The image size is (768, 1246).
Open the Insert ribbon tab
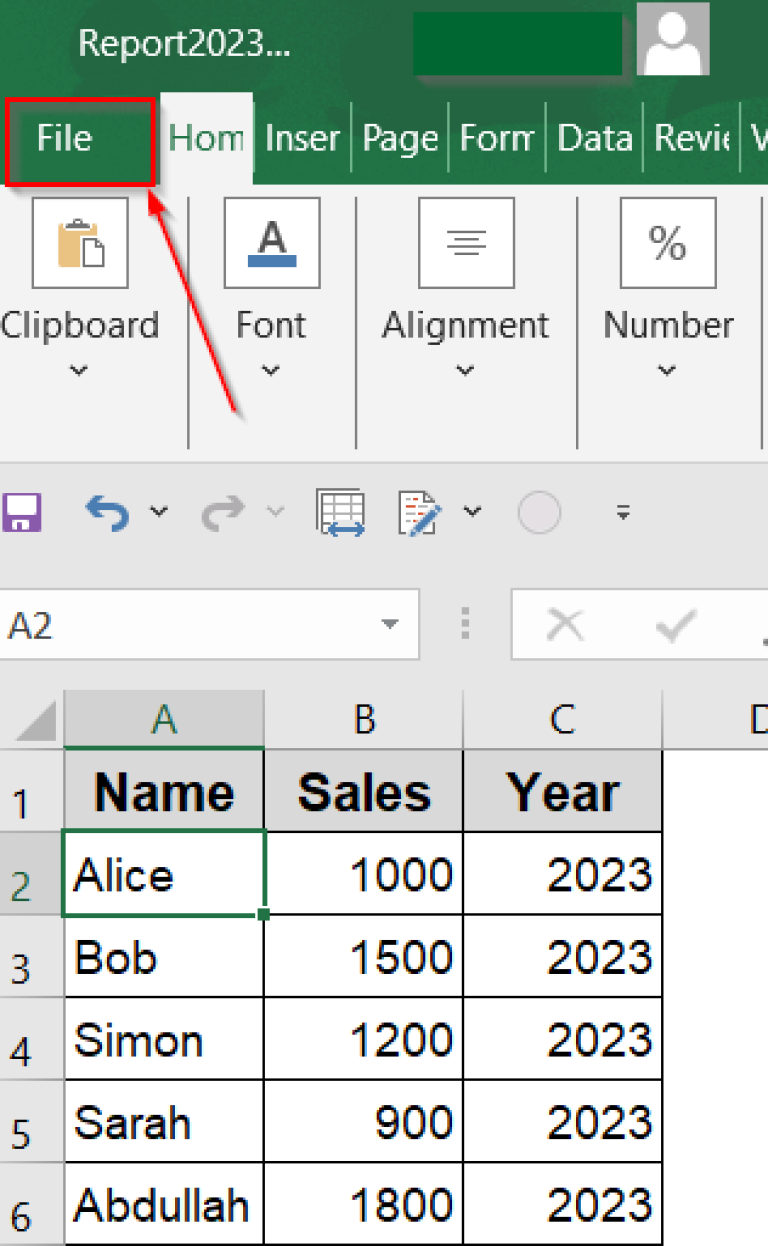coord(302,139)
